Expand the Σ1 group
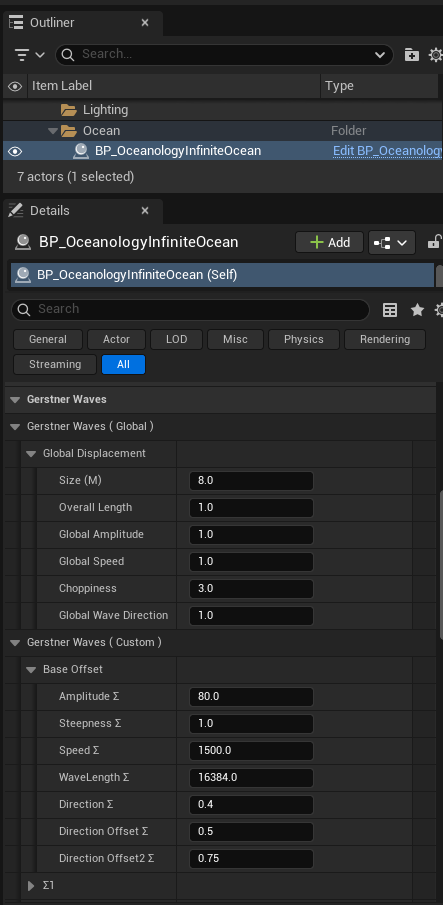The width and height of the screenshot is (443, 905). point(31,885)
